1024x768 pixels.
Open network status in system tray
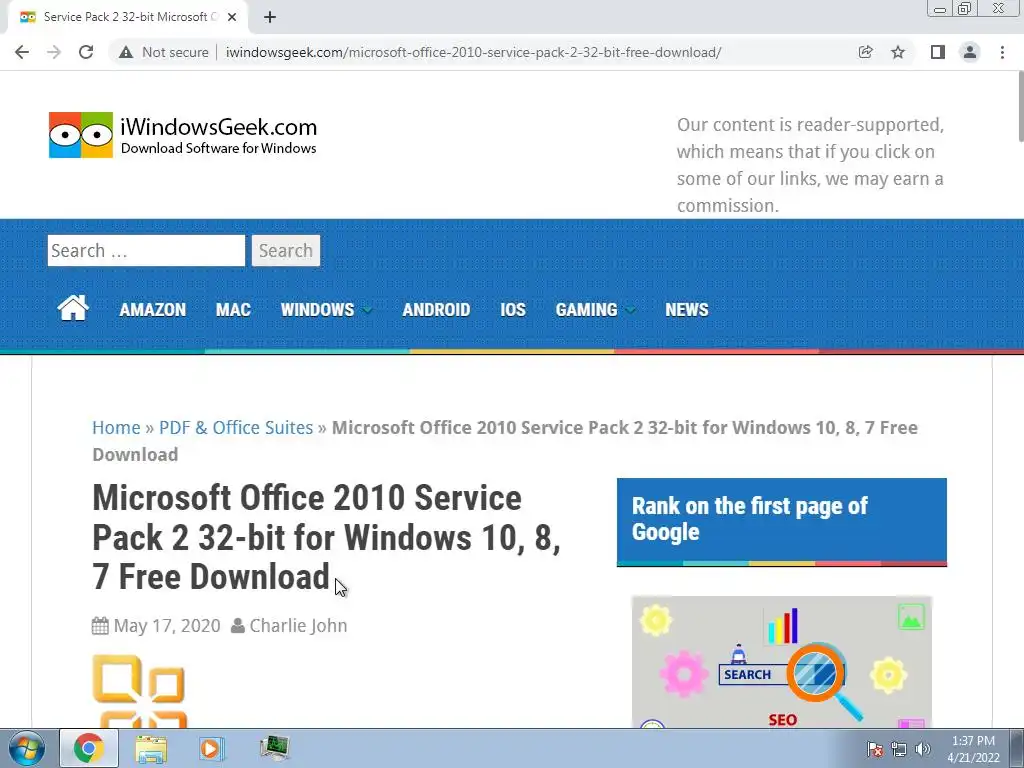(x=899, y=749)
